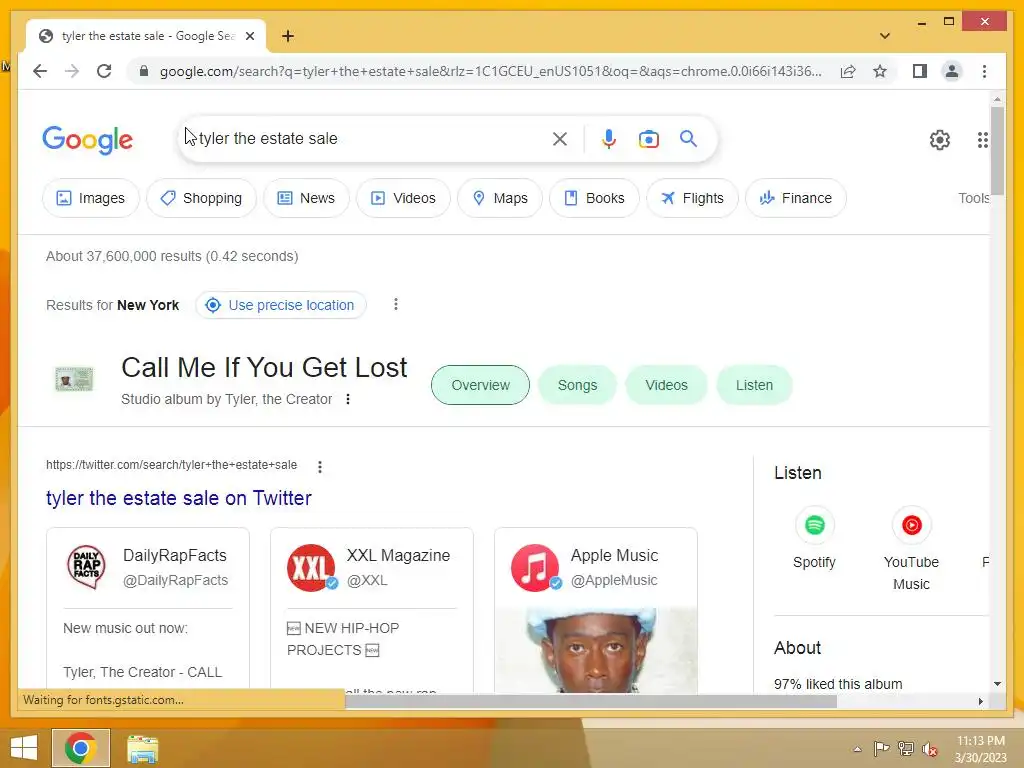The height and width of the screenshot is (768, 1024).
Task: Open File Explorer from taskbar
Action: [x=142, y=748]
